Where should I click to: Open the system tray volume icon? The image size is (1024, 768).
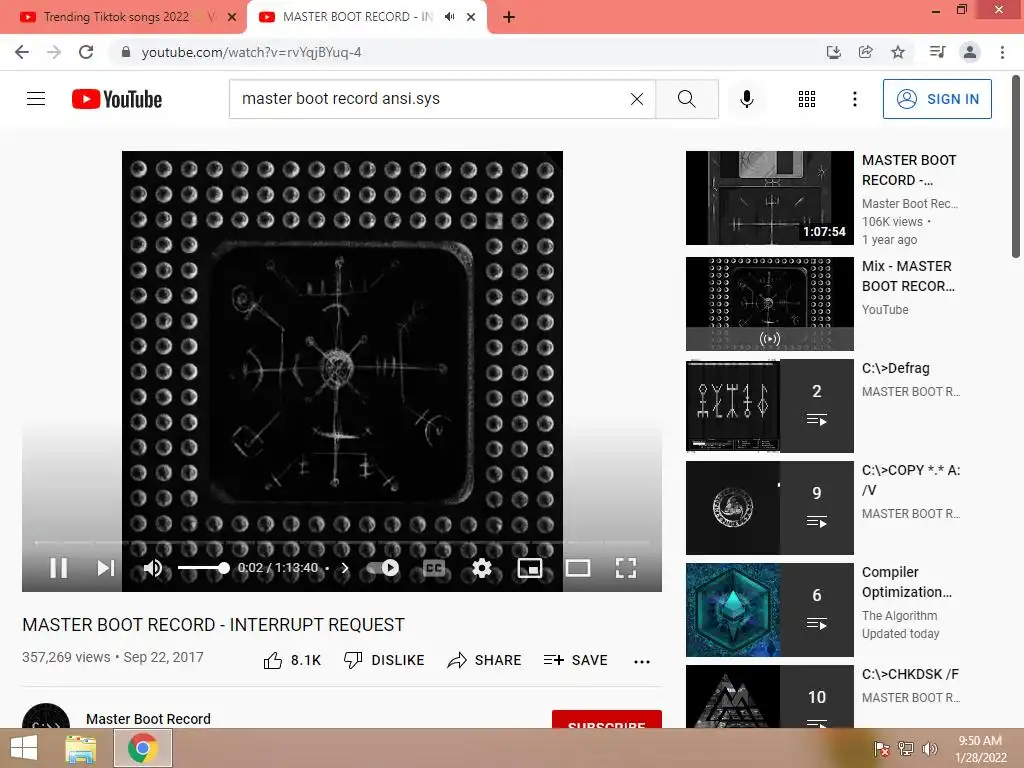(930, 748)
